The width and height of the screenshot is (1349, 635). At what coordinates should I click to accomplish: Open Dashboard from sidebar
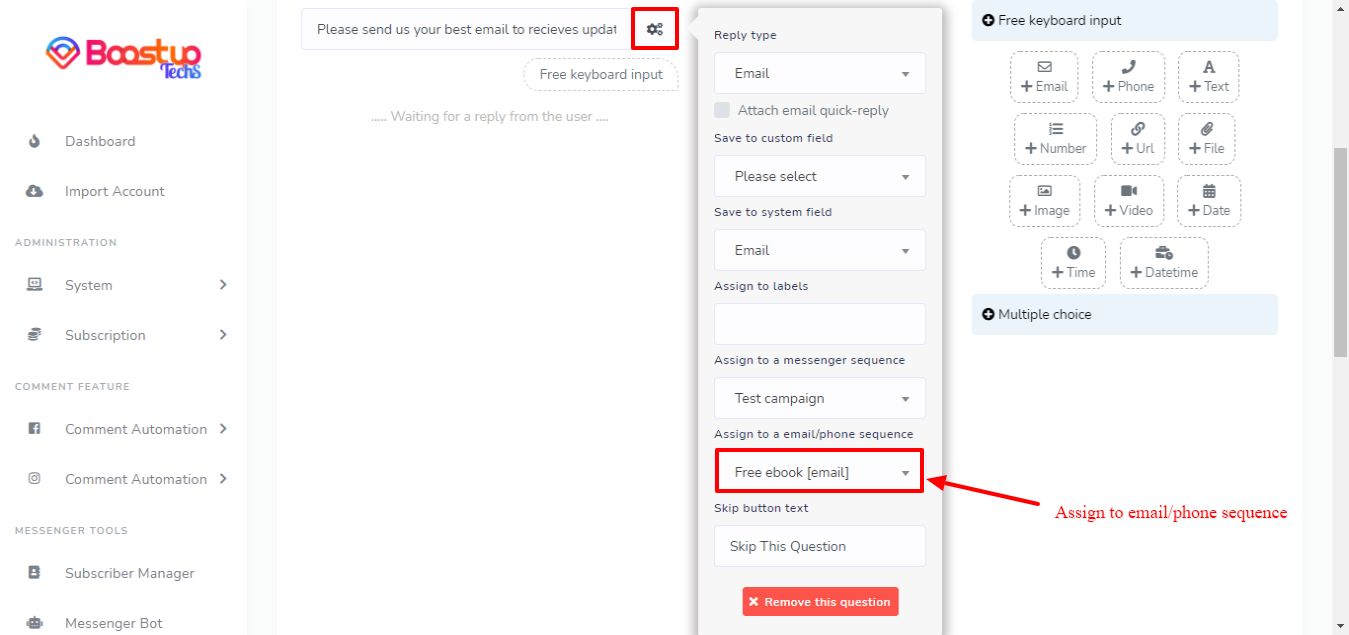coord(100,140)
